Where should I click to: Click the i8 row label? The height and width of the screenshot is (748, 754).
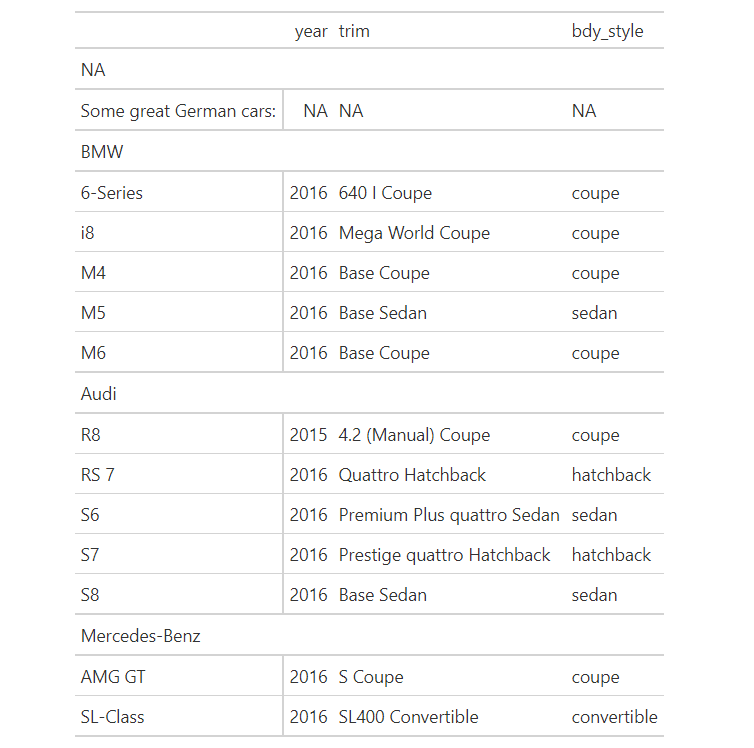(x=87, y=233)
